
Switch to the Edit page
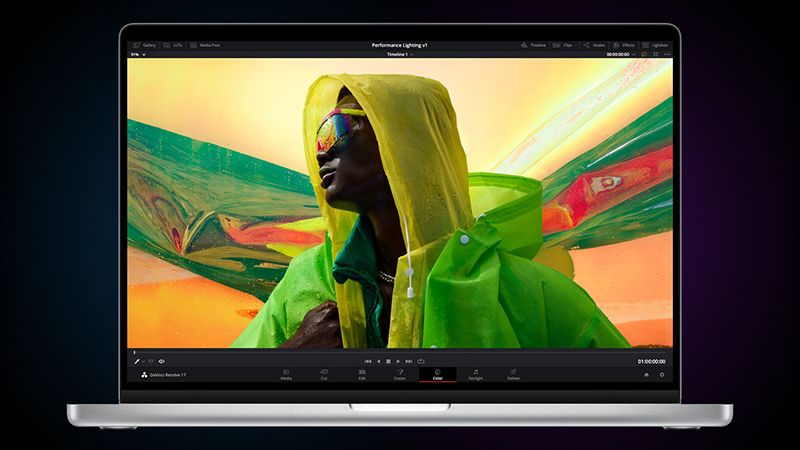361,374
